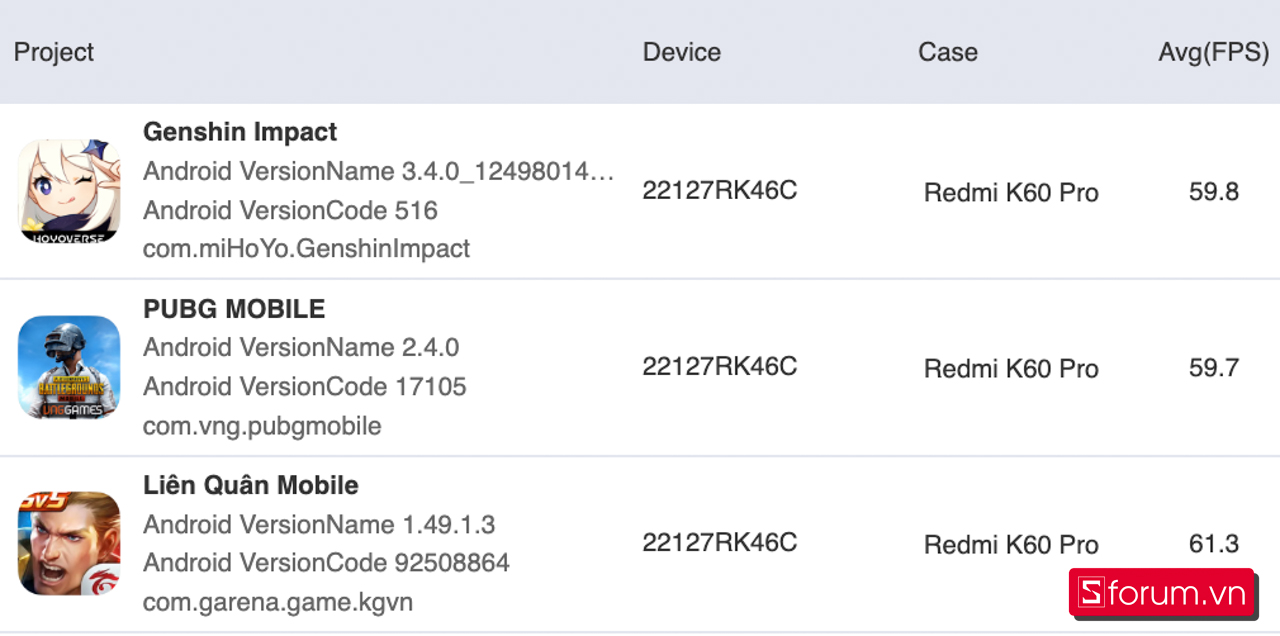The image size is (1280, 636).
Task: Sort by the Avg(FPS) column header
Action: coord(1213,52)
